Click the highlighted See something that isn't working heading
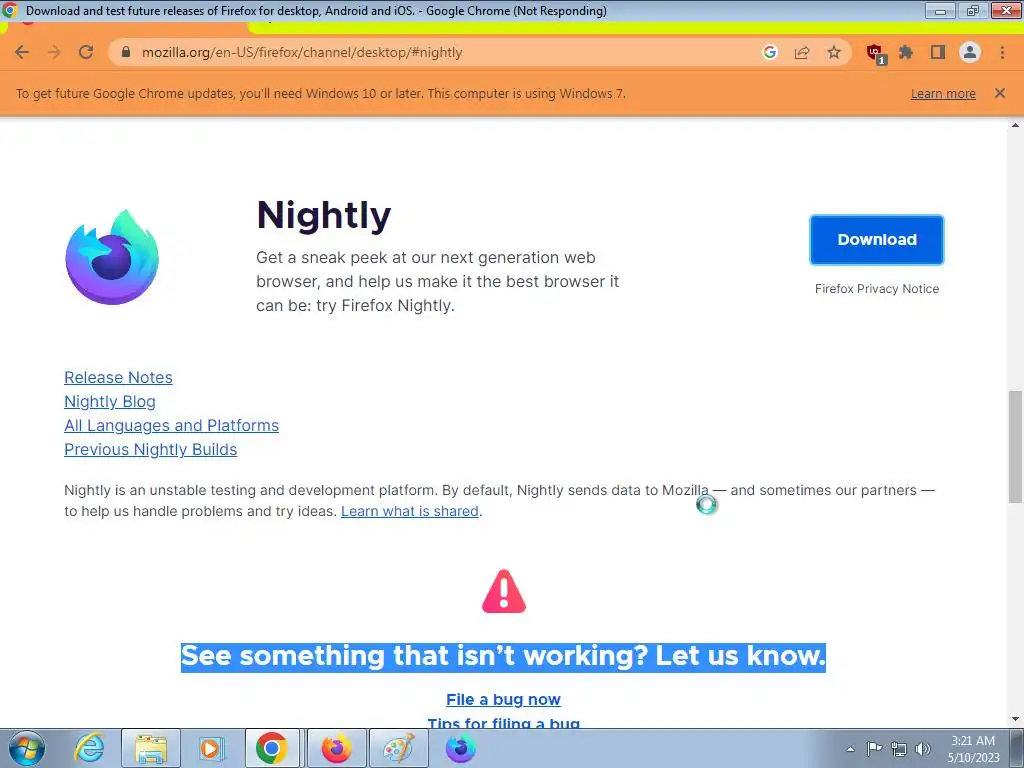Image resolution: width=1024 pixels, height=768 pixels. click(504, 656)
